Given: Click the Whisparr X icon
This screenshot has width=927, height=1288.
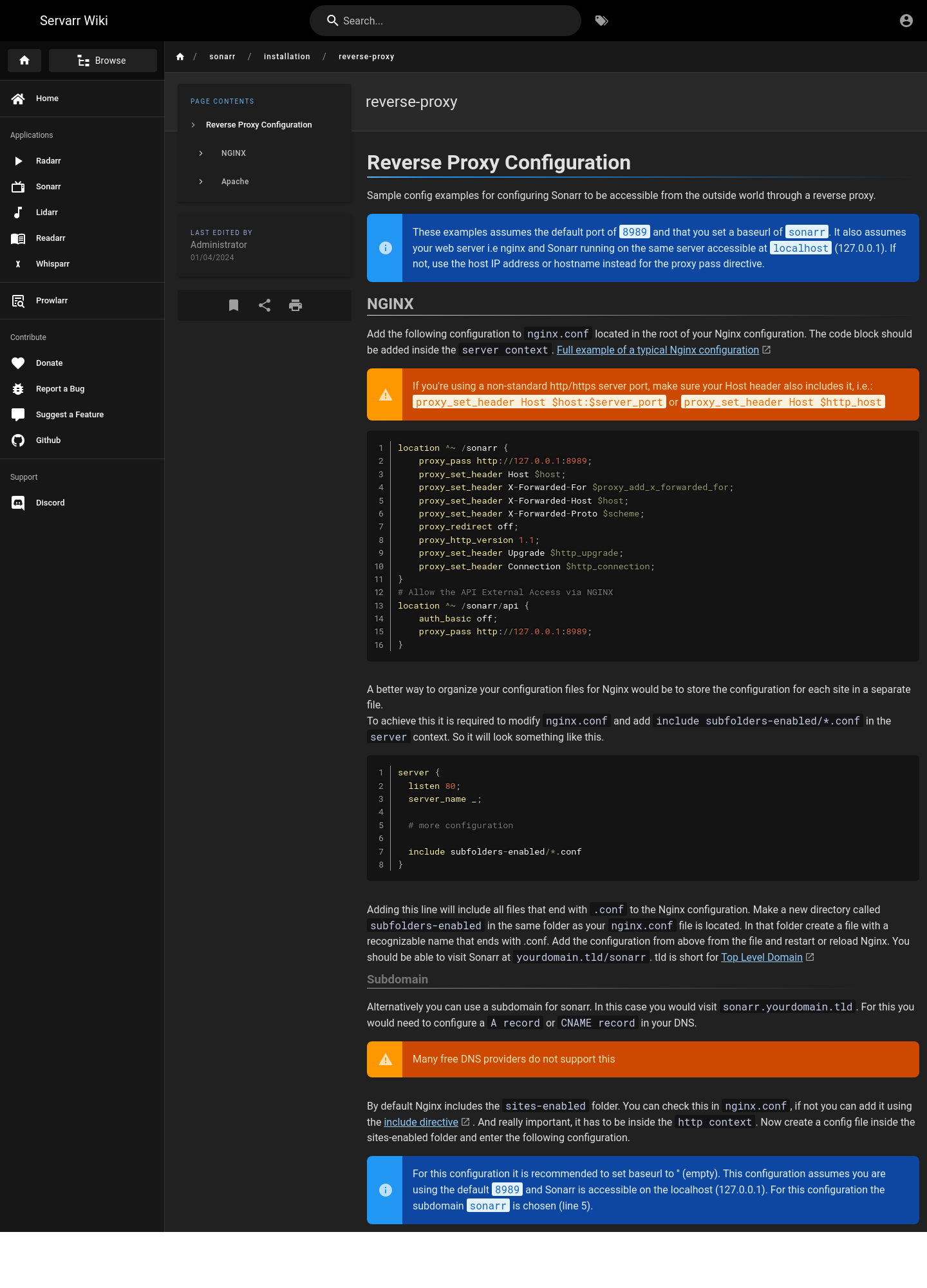Looking at the screenshot, I should pos(18,264).
